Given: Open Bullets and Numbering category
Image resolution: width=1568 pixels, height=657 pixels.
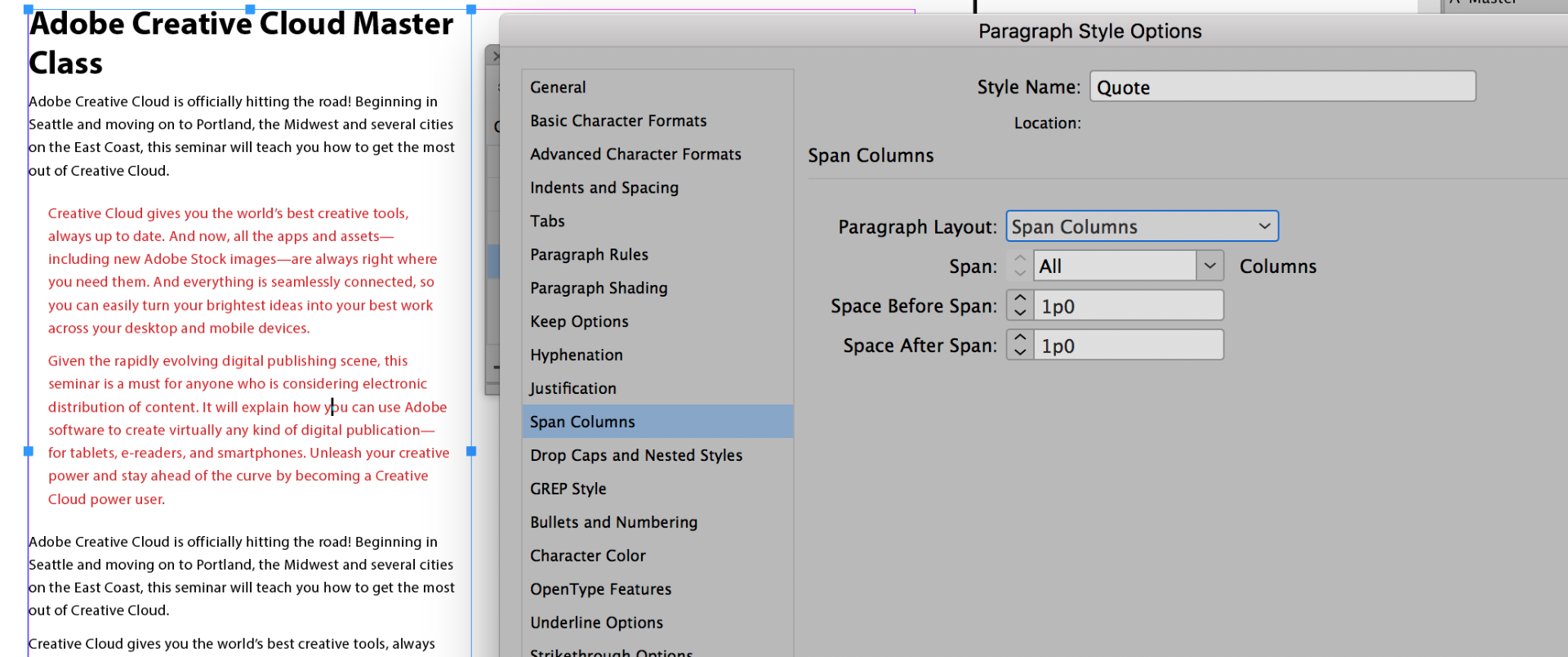Looking at the screenshot, I should coord(657,522).
